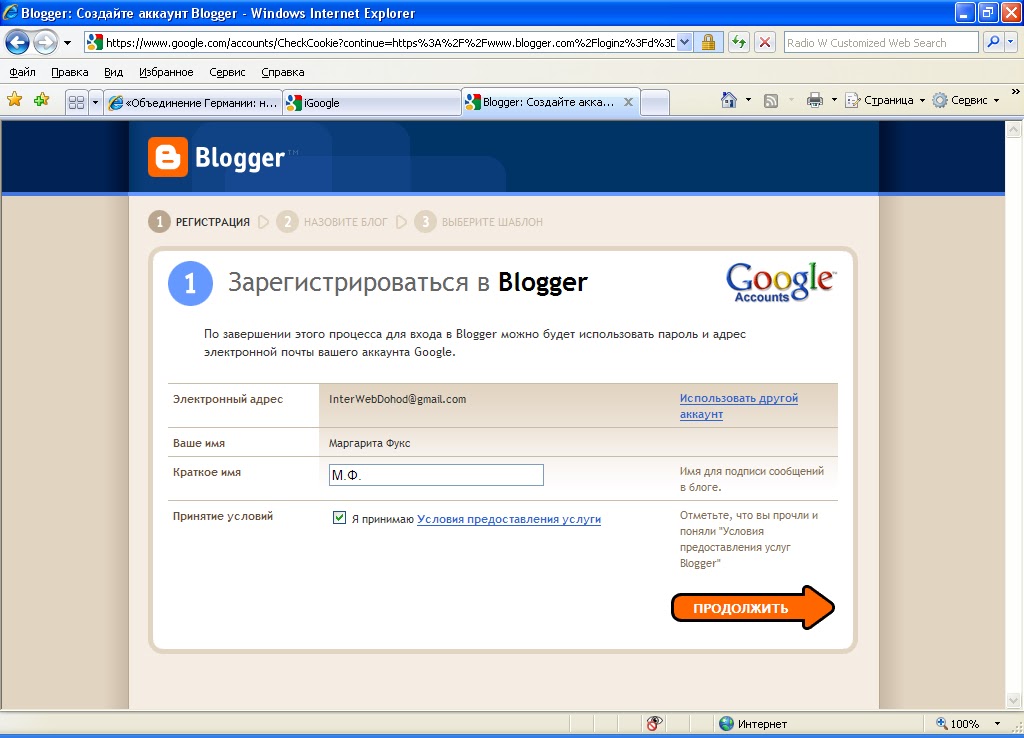
Task: Open the Условия предоставления услуги link
Action: pyautogui.click(x=509, y=519)
